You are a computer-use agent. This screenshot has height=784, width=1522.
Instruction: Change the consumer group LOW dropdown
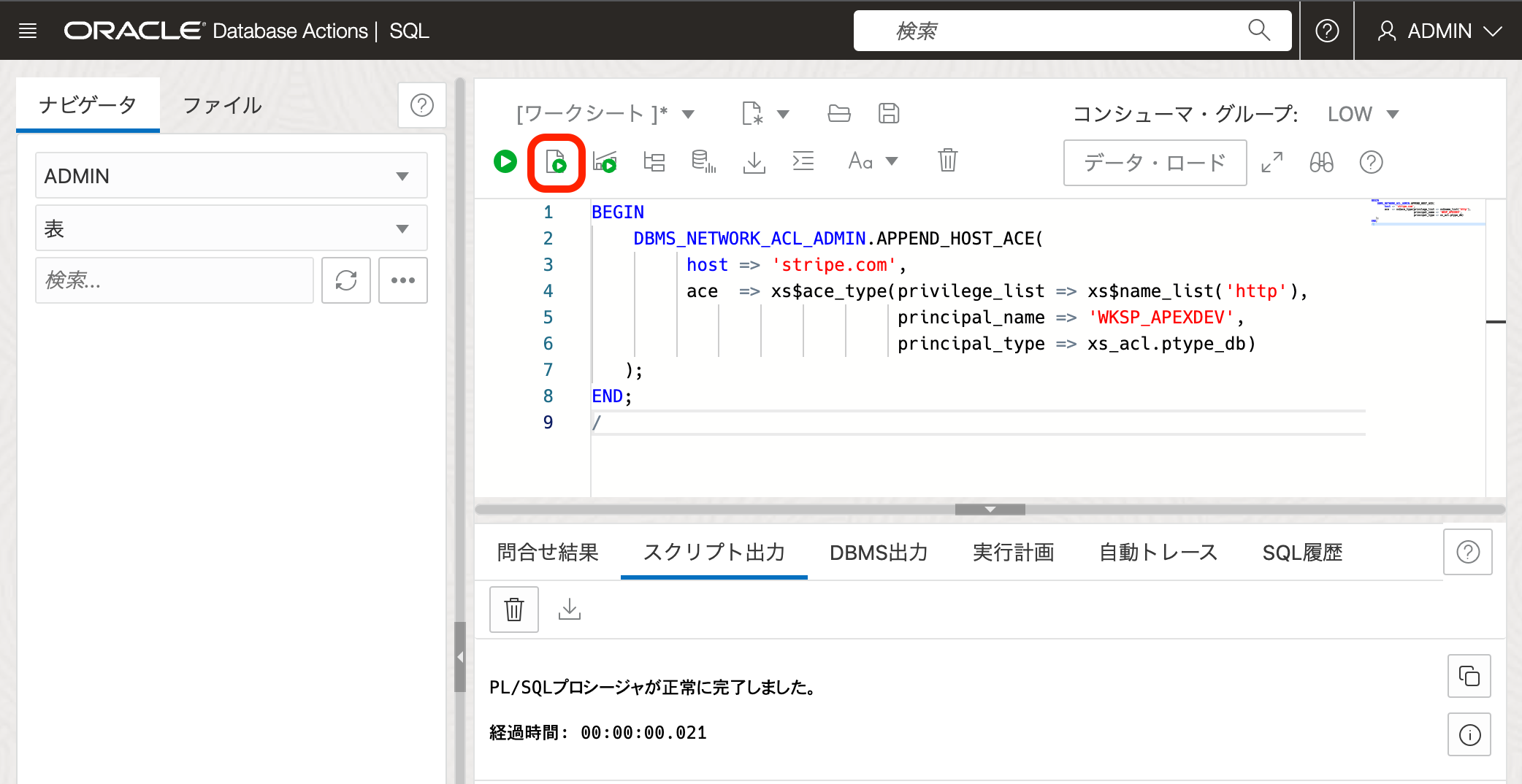[1363, 114]
